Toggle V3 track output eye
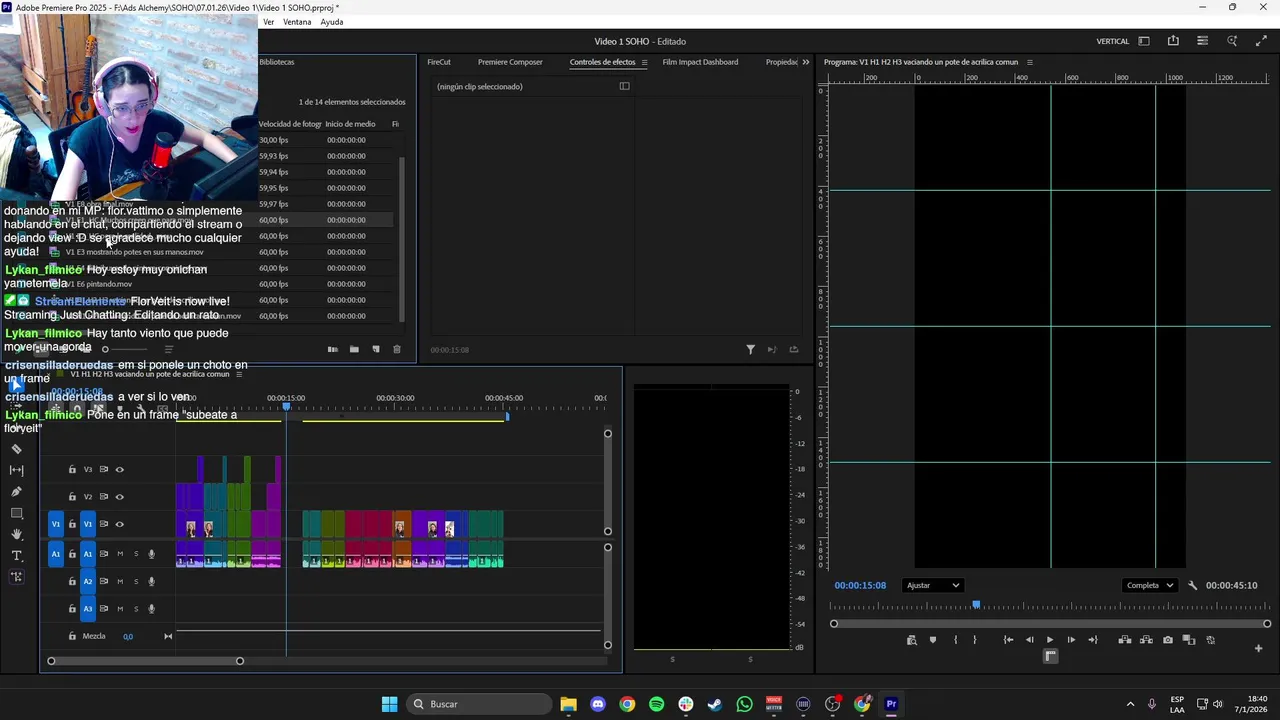 [x=119, y=469]
